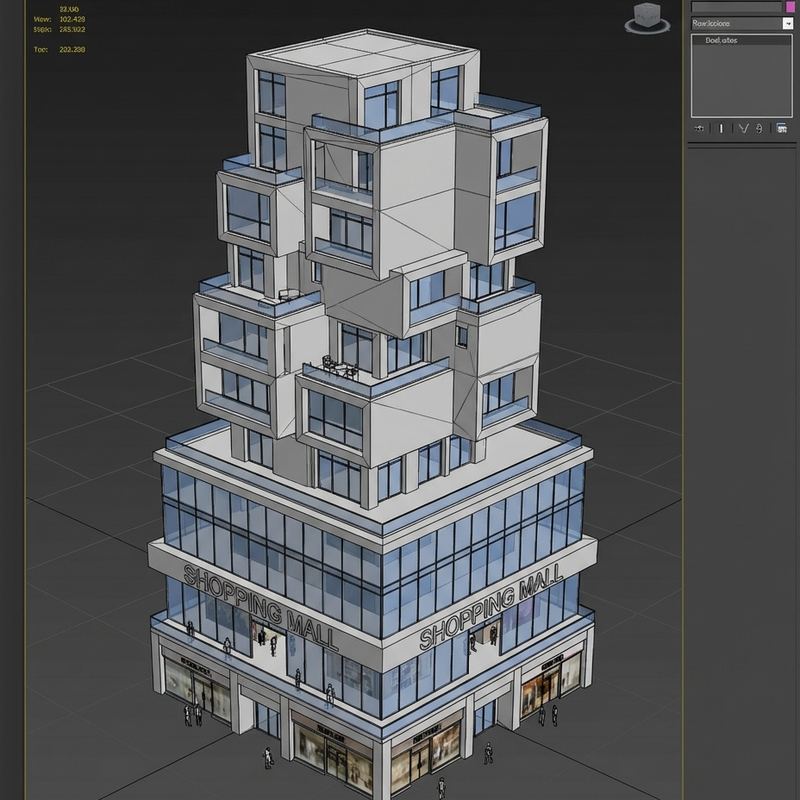The width and height of the screenshot is (800, 800).
Task: Click the 202.238 statistic value in viewport
Action: (x=72, y=49)
